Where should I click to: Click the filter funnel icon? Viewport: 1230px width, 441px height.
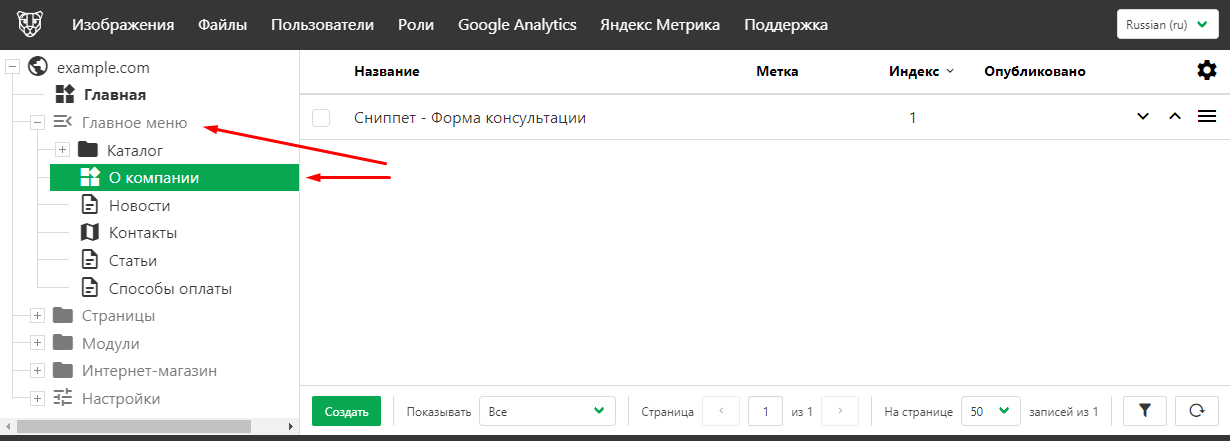click(1146, 410)
